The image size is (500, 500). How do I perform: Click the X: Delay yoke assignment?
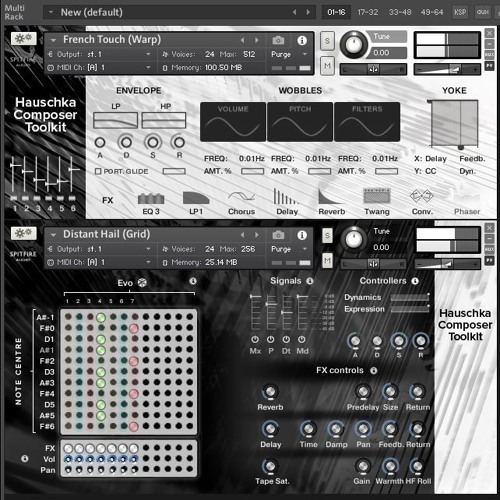(x=430, y=159)
